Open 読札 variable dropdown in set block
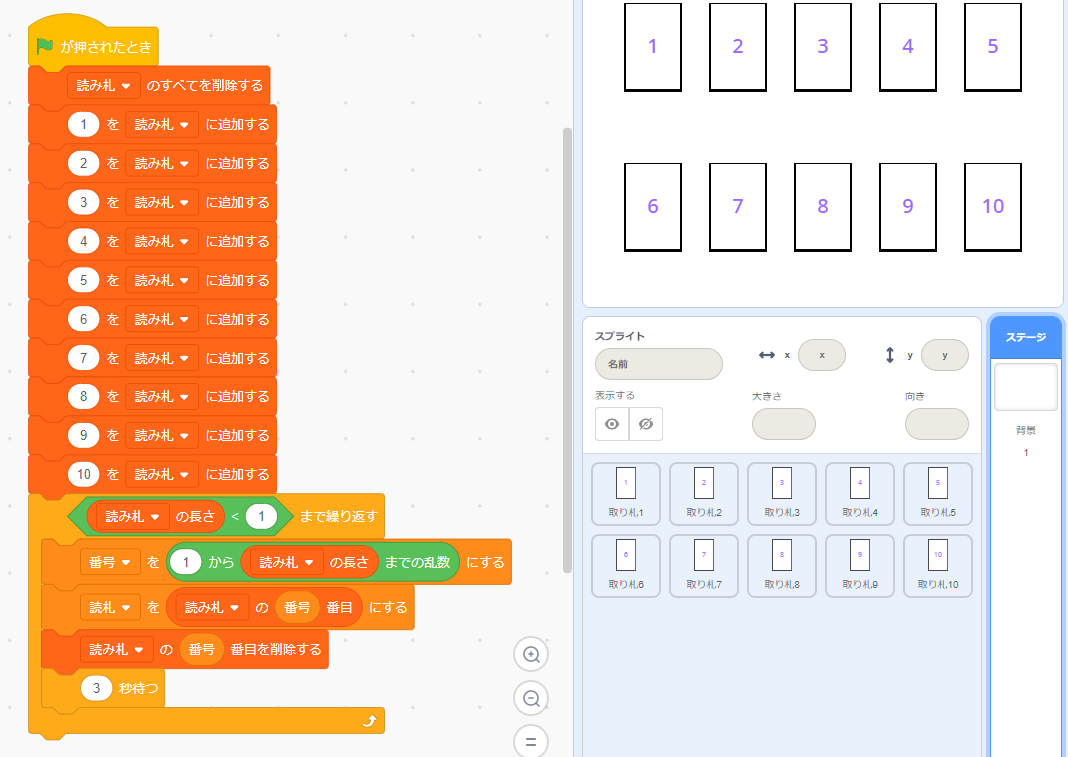This screenshot has width=1068, height=757. pos(110,607)
